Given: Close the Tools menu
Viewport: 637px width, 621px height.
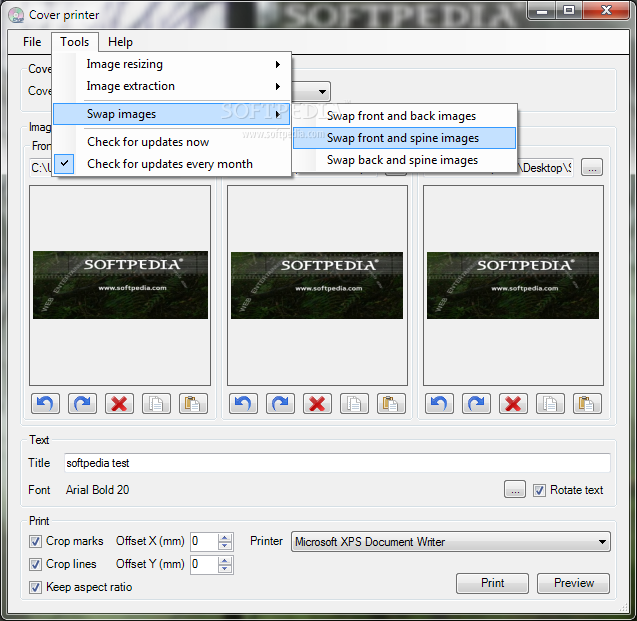Looking at the screenshot, I should [75, 42].
